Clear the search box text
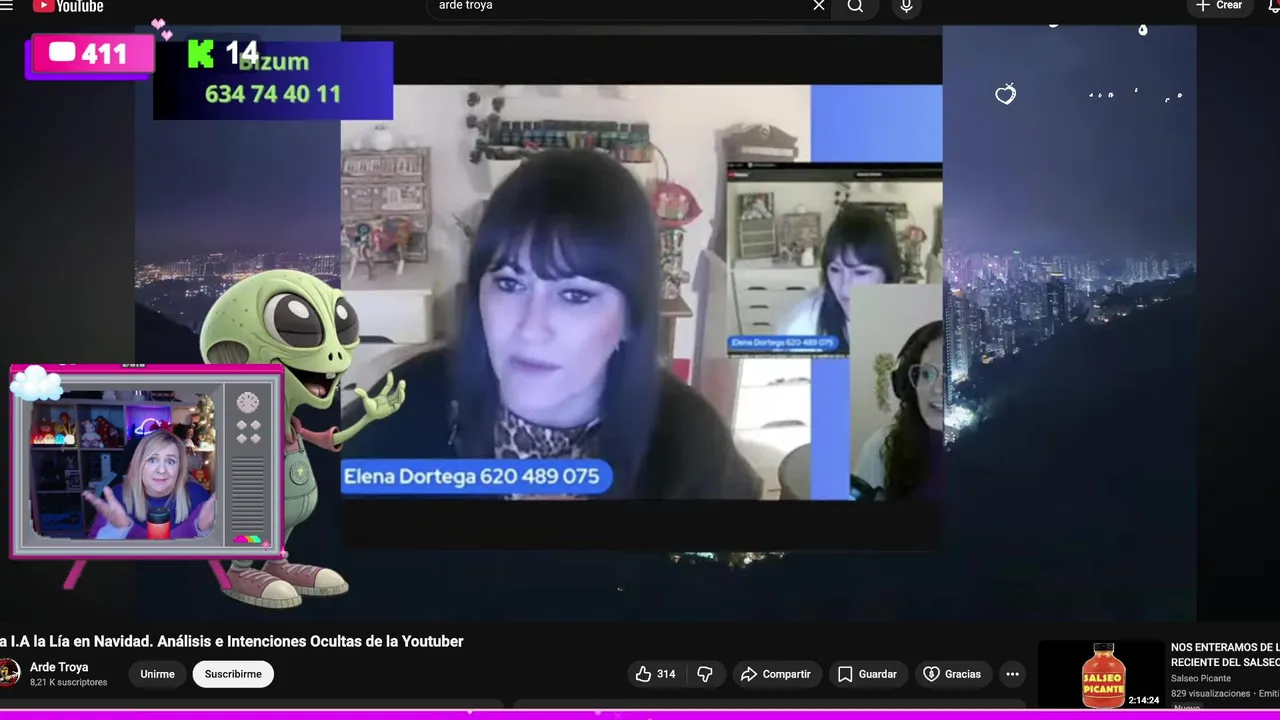The image size is (1280, 720). (819, 6)
